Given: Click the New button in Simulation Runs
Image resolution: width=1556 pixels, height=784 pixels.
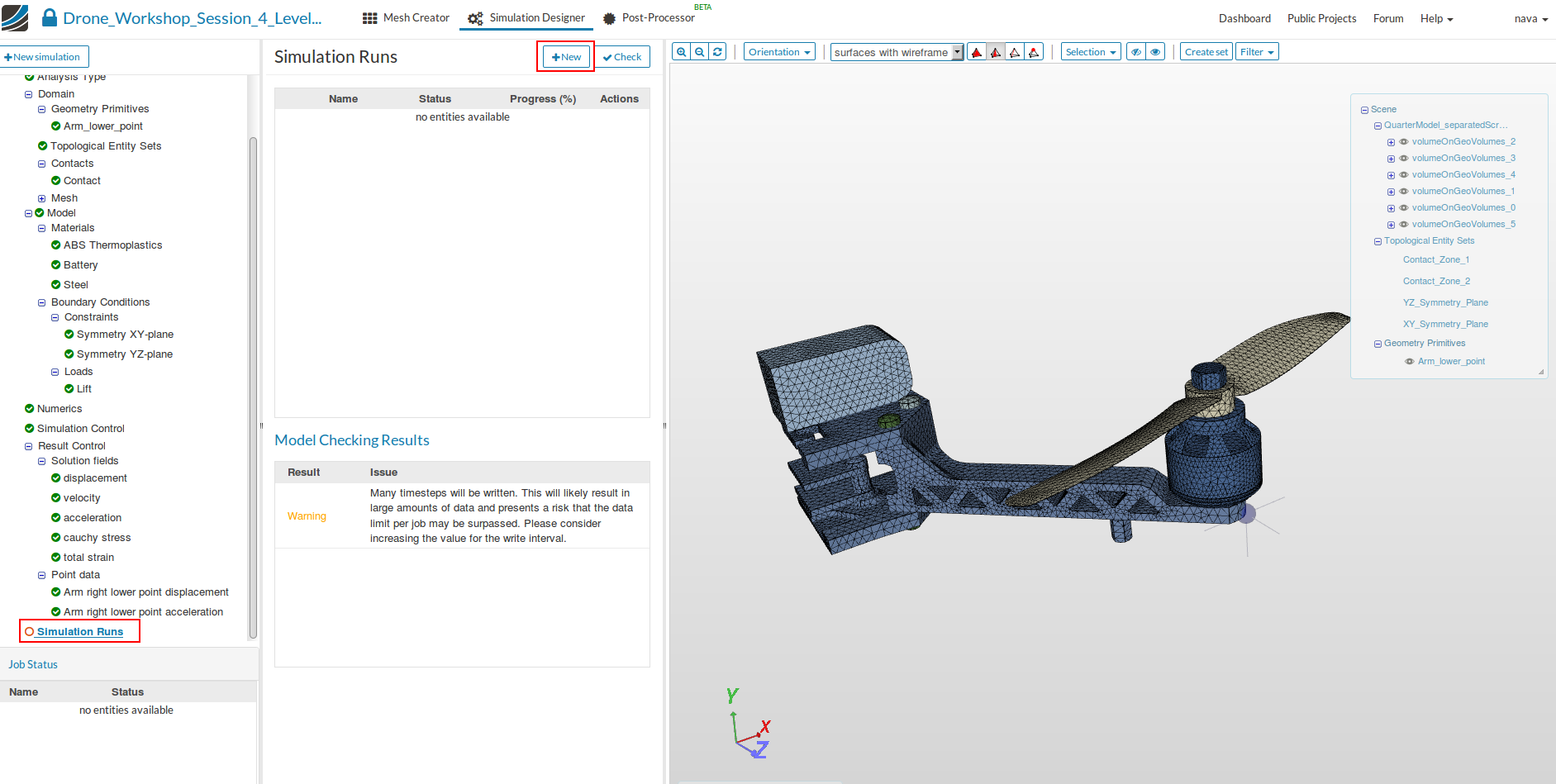Looking at the screenshot, I should point(566,57).
